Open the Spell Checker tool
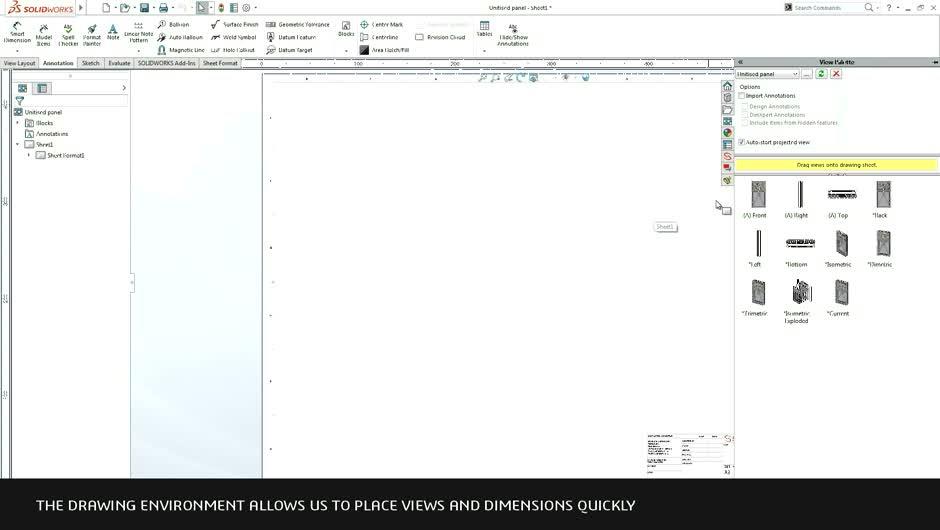The height and width of the screenshot is (530, 940). 68,34
